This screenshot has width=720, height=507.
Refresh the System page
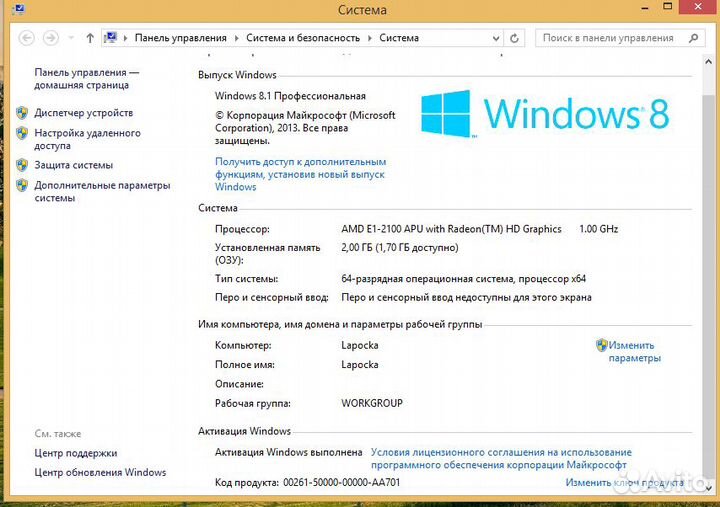(514, 38)
